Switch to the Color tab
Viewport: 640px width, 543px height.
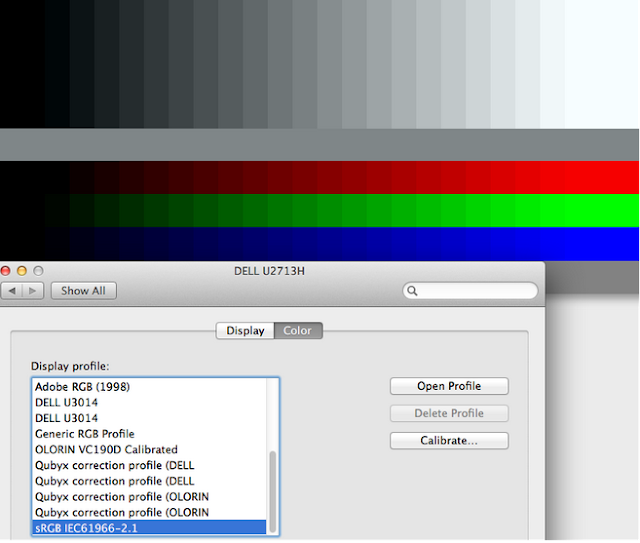coord(298,331)
